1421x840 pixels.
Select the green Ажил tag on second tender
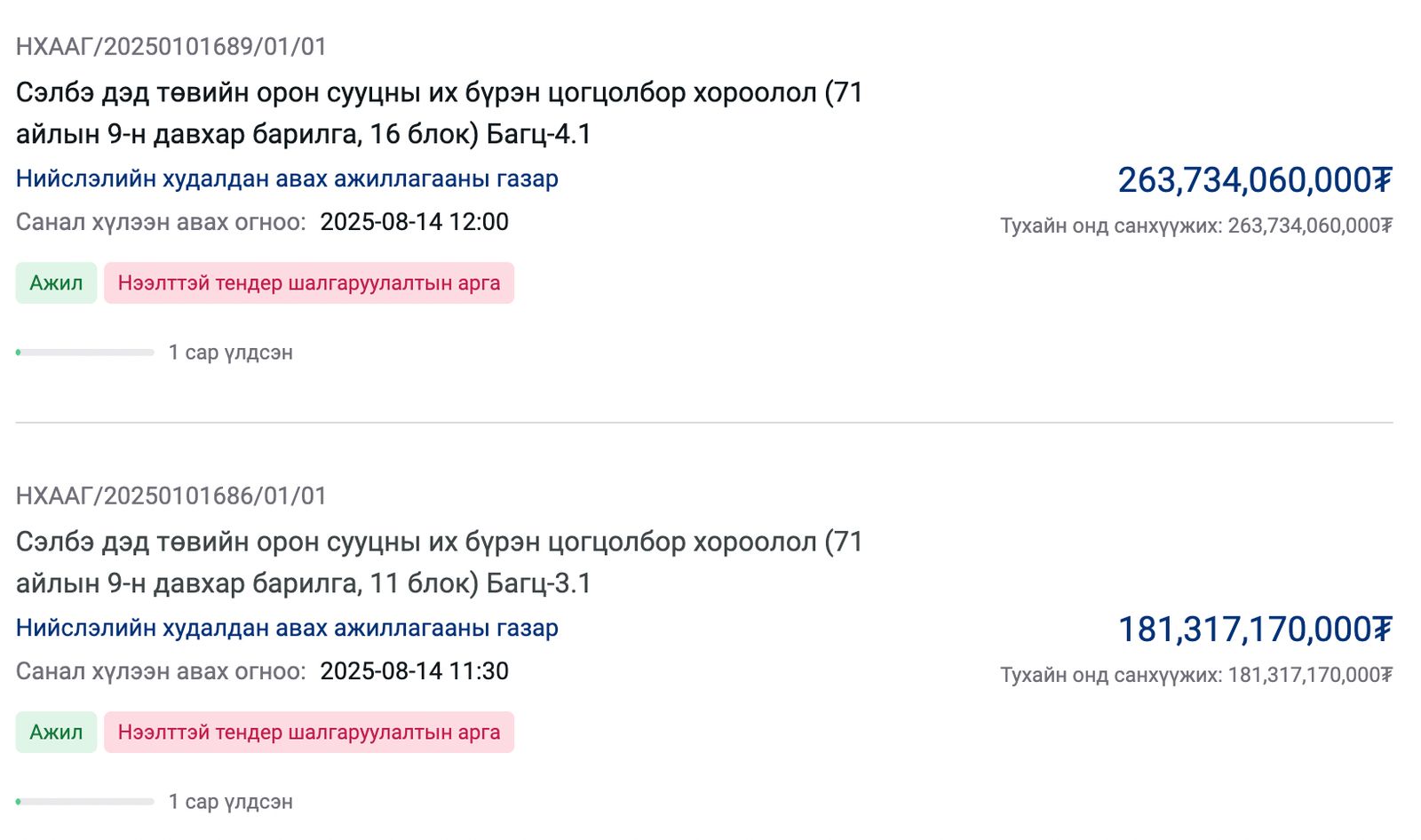55,733
